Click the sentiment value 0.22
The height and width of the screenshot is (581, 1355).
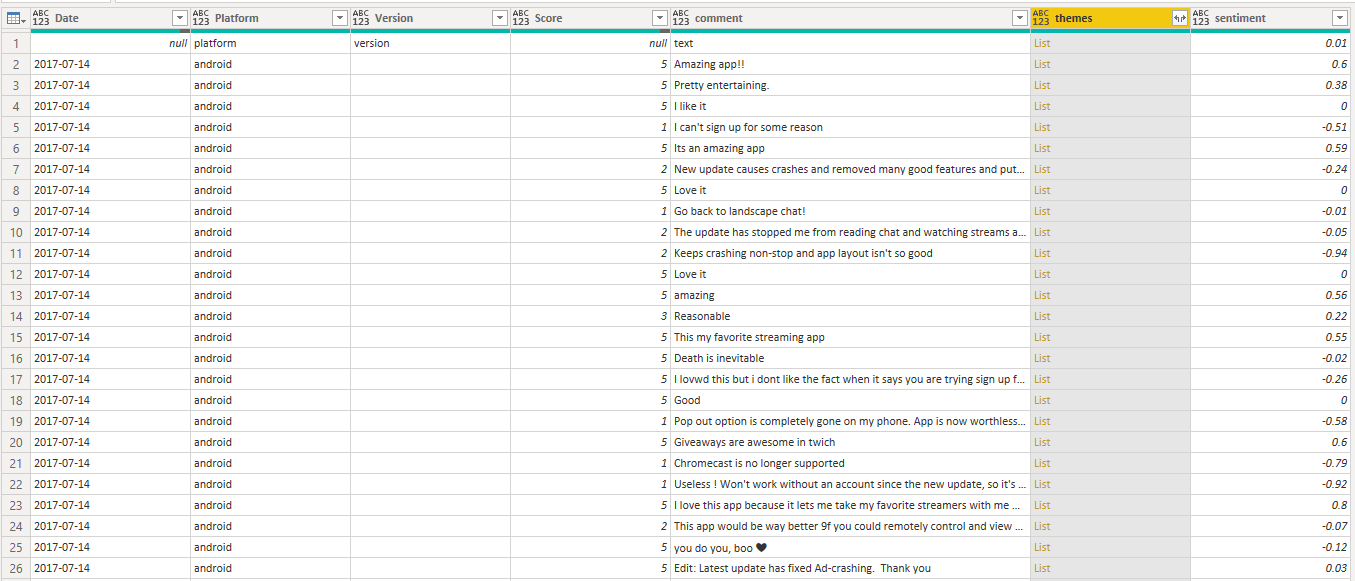point(1337,316)
